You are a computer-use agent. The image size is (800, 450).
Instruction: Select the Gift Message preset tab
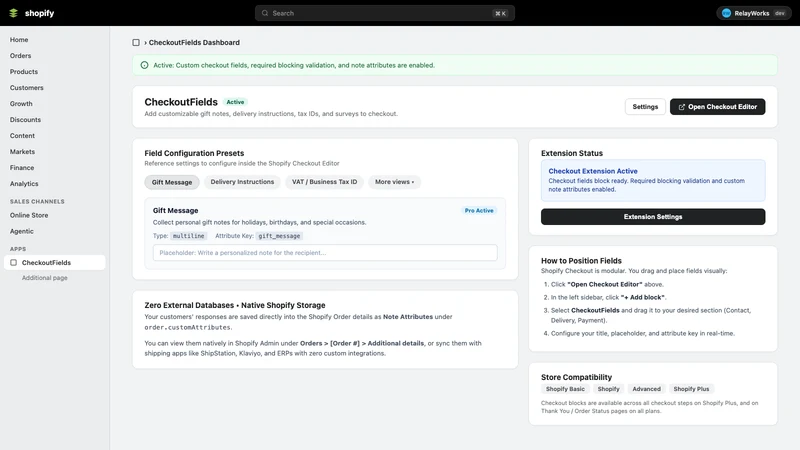tap(172, 182)
